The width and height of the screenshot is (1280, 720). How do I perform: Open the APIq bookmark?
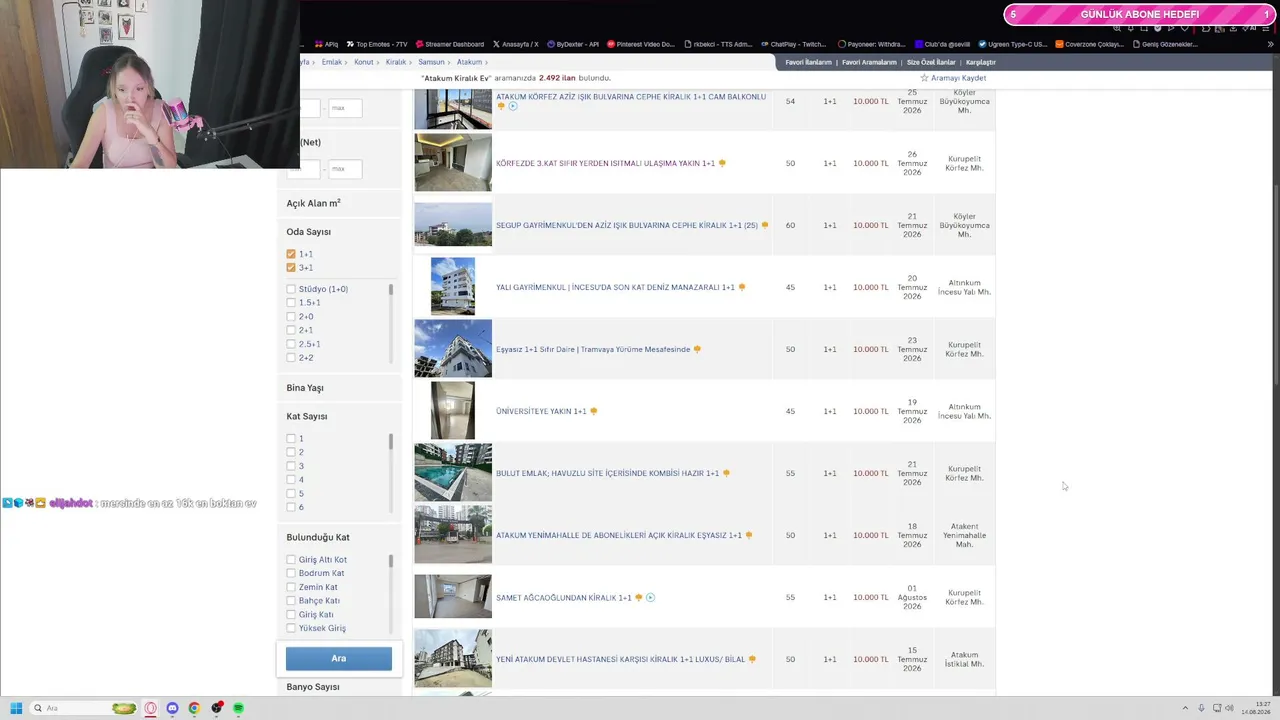(327, 44)
